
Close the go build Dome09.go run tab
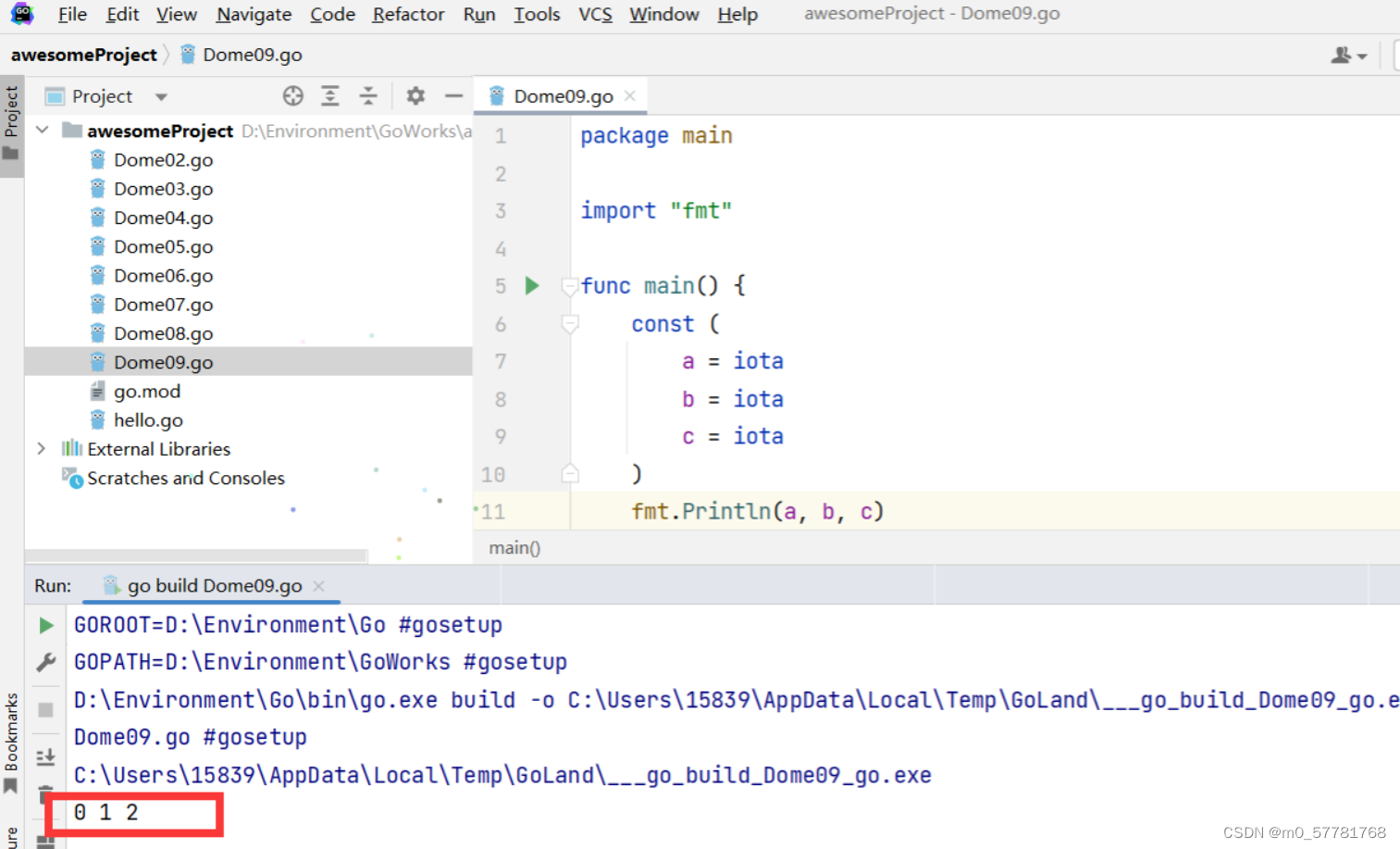tap(319, 586)
